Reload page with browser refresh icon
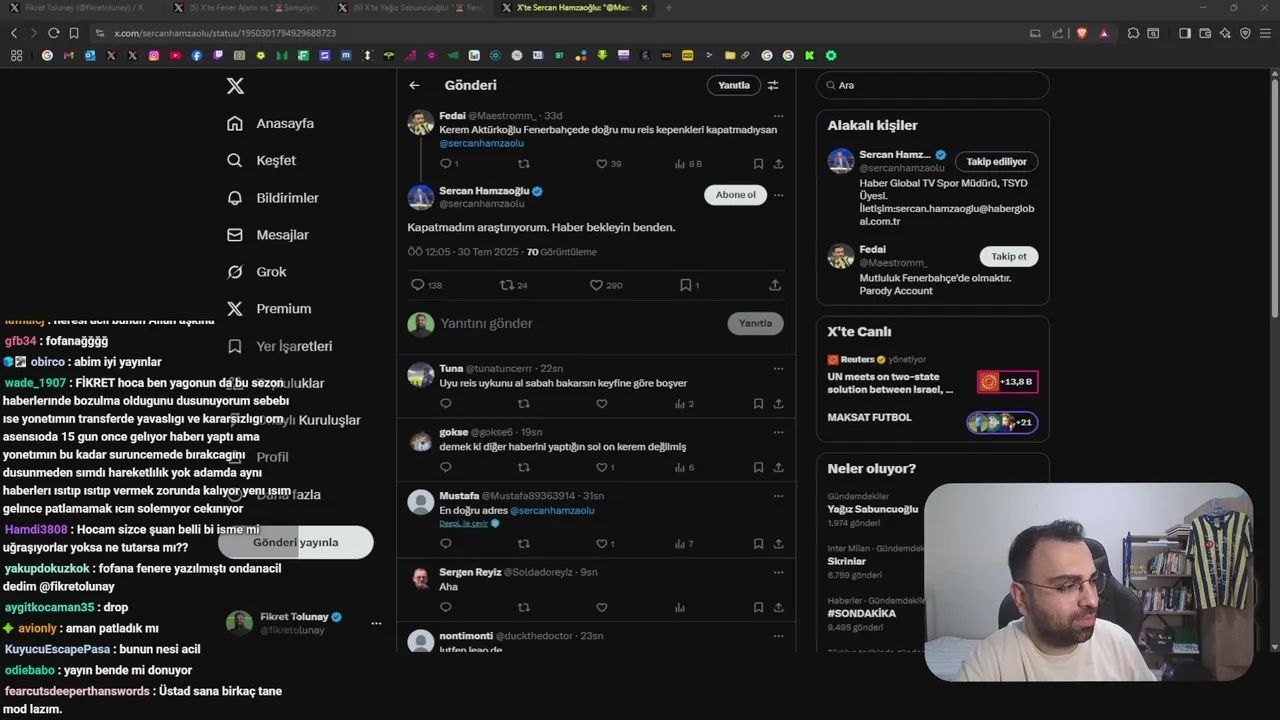The height and width of the screenshot is (720, 1280). pyautogui.click(x=53, y=33)
